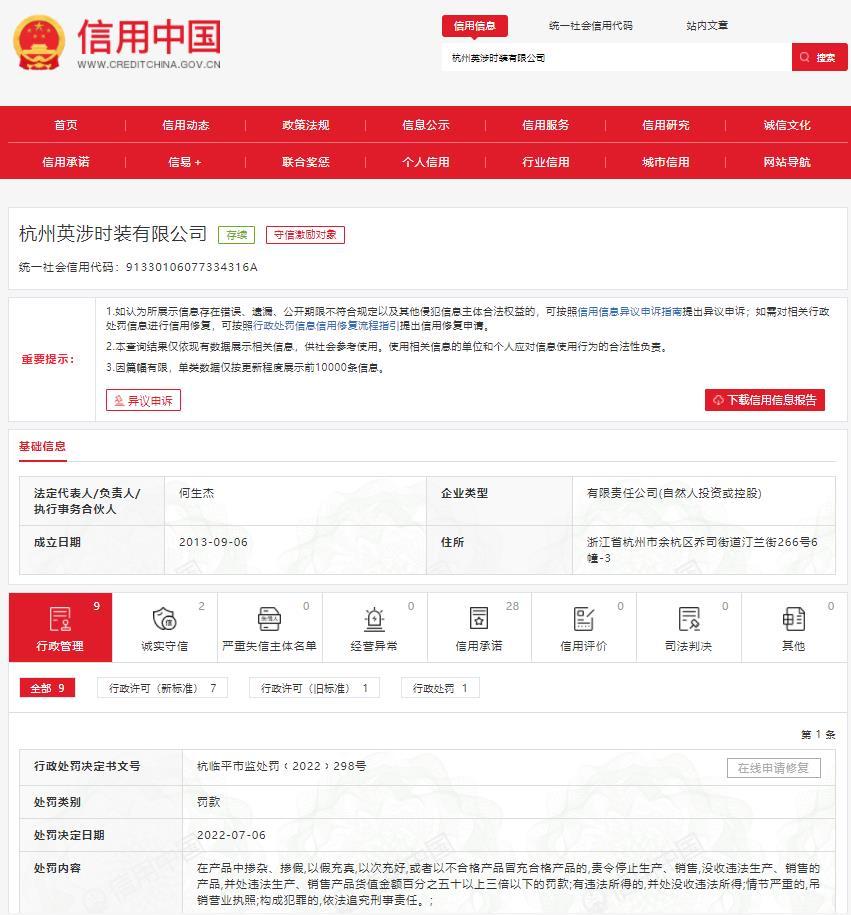Filter by 行政处罚 1

pyautogui.click(x=440, y=688)
